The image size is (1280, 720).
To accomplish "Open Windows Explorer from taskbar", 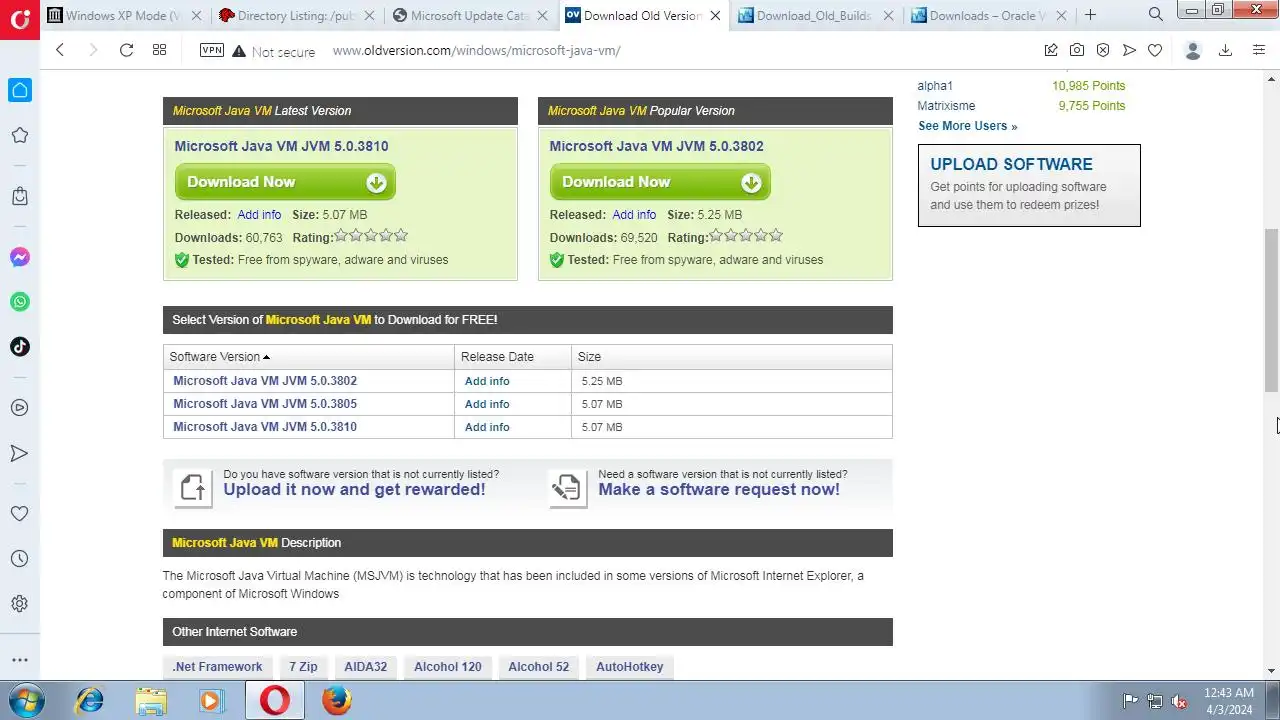I will (x=151, y=700).
